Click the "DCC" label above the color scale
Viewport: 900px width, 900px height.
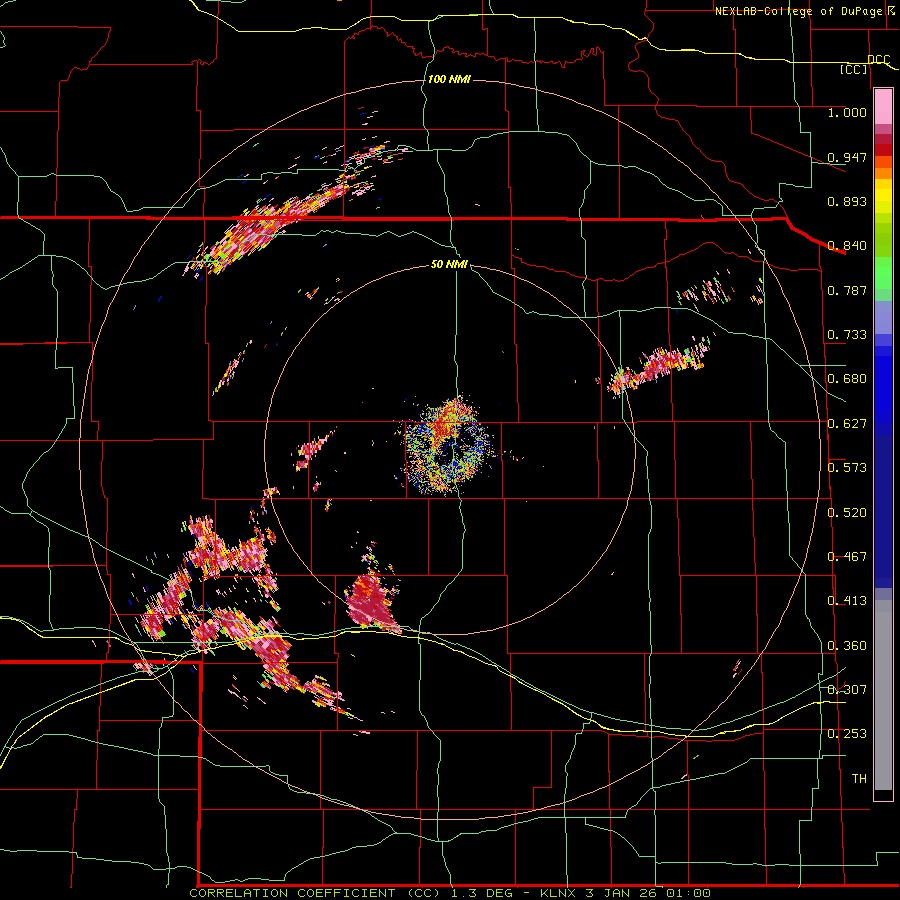tap(878, 59)
